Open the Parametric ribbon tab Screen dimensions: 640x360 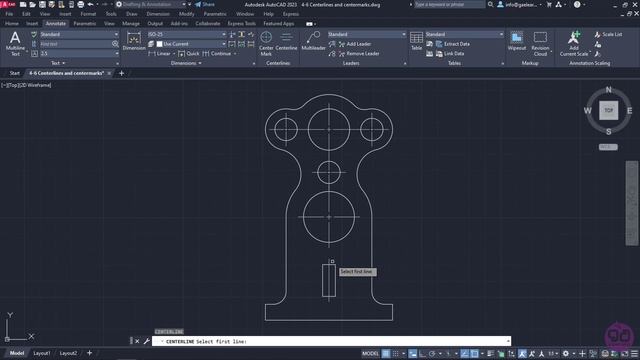[84, 24]
